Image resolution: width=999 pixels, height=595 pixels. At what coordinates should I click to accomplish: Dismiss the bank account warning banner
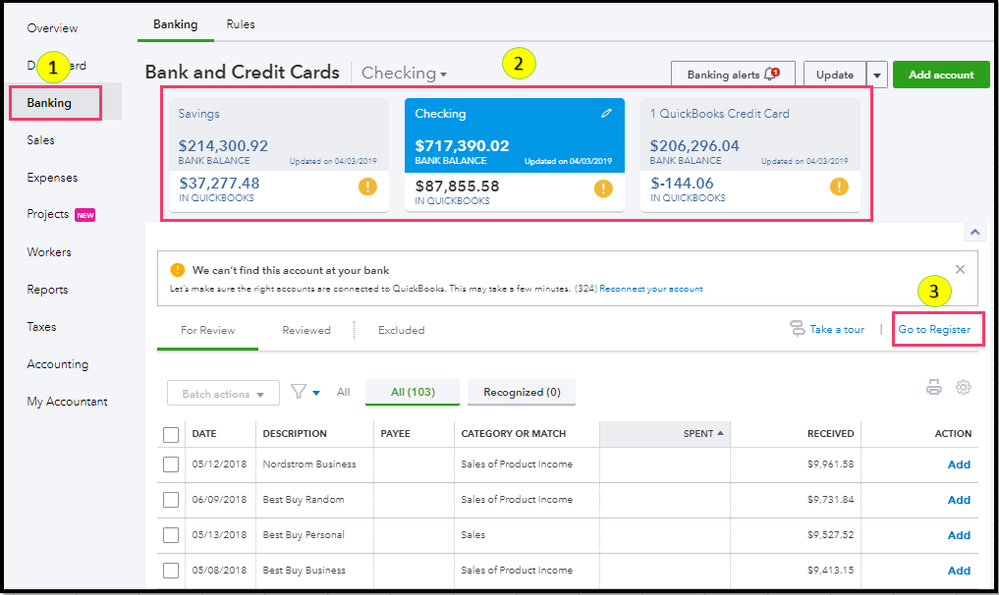point(960,269)
